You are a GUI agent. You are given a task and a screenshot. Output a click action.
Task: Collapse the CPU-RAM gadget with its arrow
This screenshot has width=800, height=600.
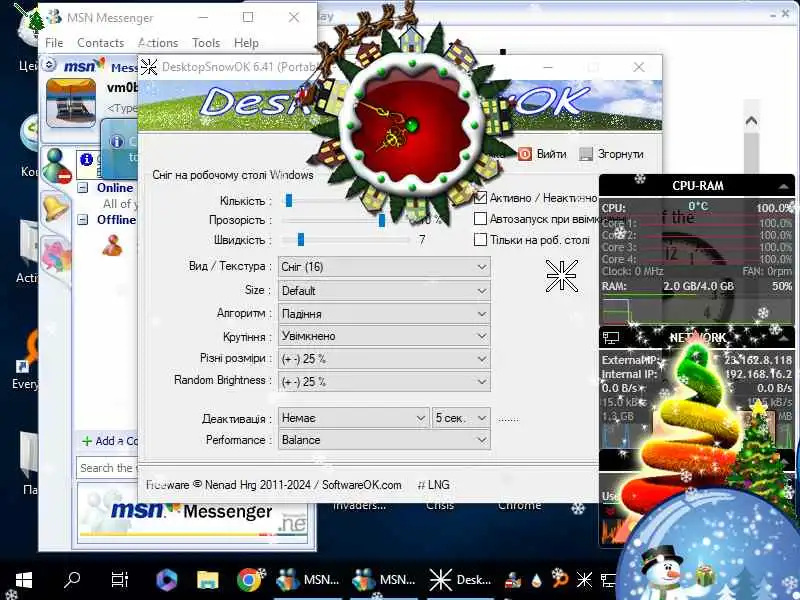click(x=783, y=187)
